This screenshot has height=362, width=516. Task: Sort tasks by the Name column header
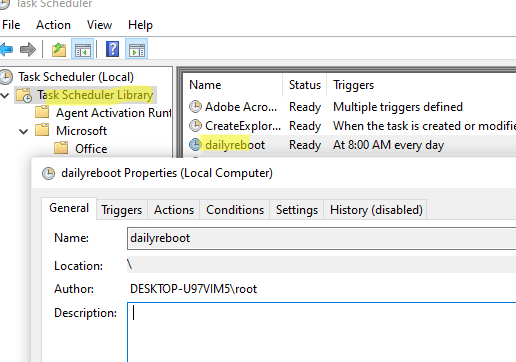point(233,85)
